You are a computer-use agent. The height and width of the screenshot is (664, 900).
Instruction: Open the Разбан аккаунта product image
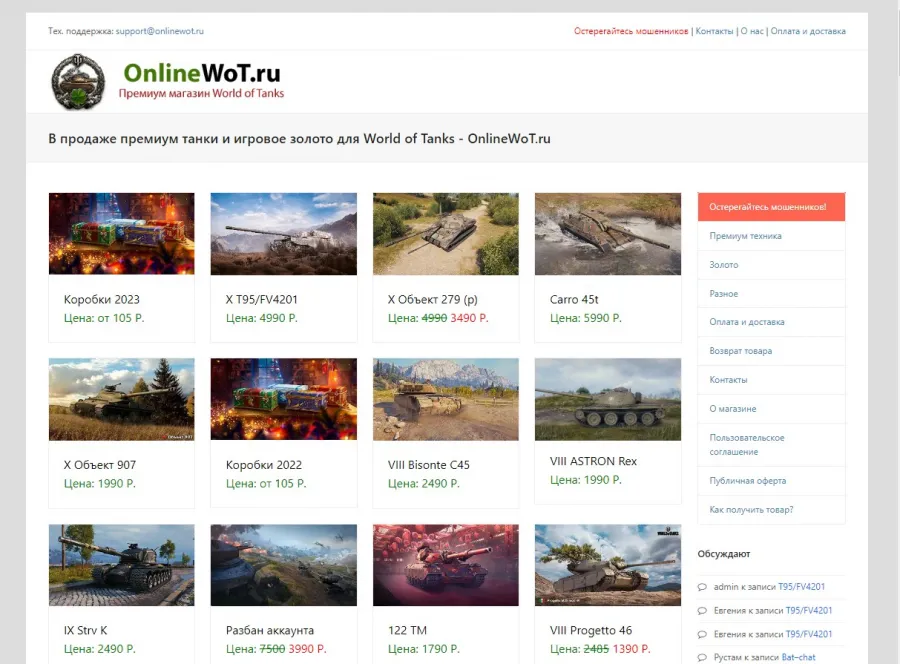284,565
